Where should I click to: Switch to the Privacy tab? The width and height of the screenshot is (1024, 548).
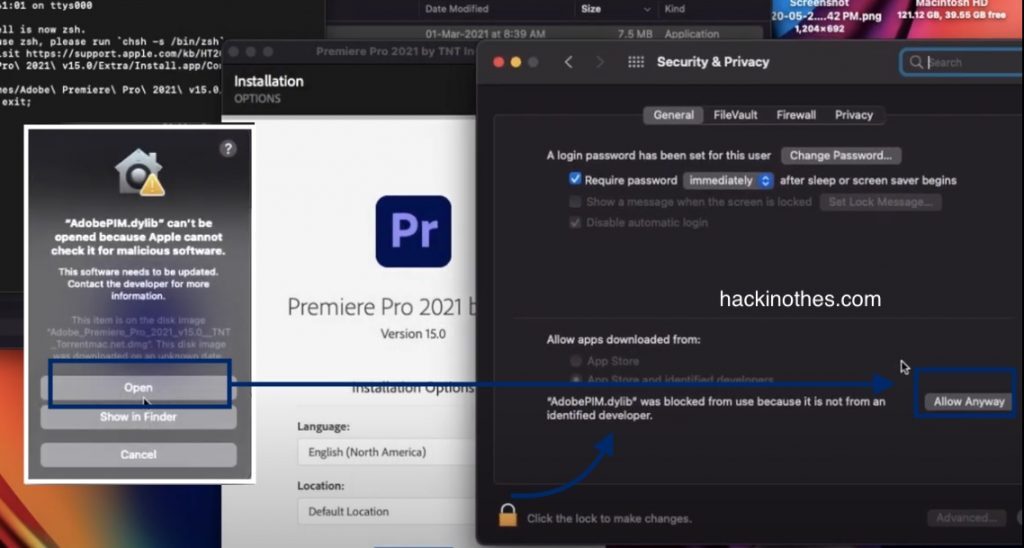click(854, 115)
